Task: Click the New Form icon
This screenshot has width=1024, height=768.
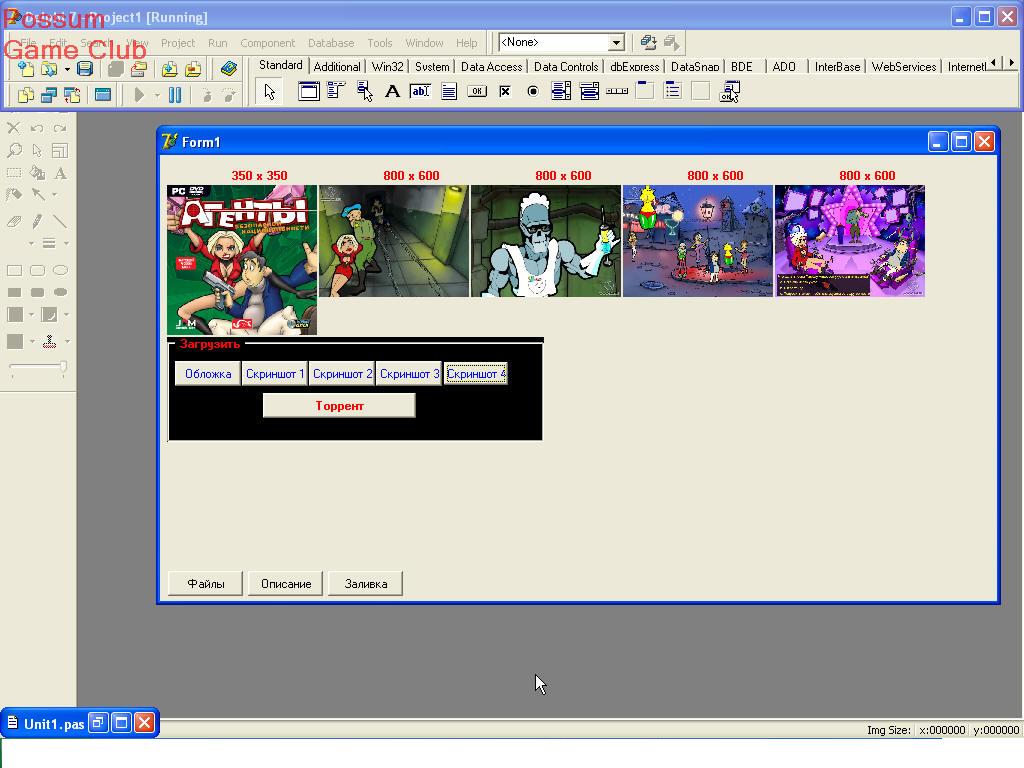Action: pyautogui.click(x=103, y=95)
